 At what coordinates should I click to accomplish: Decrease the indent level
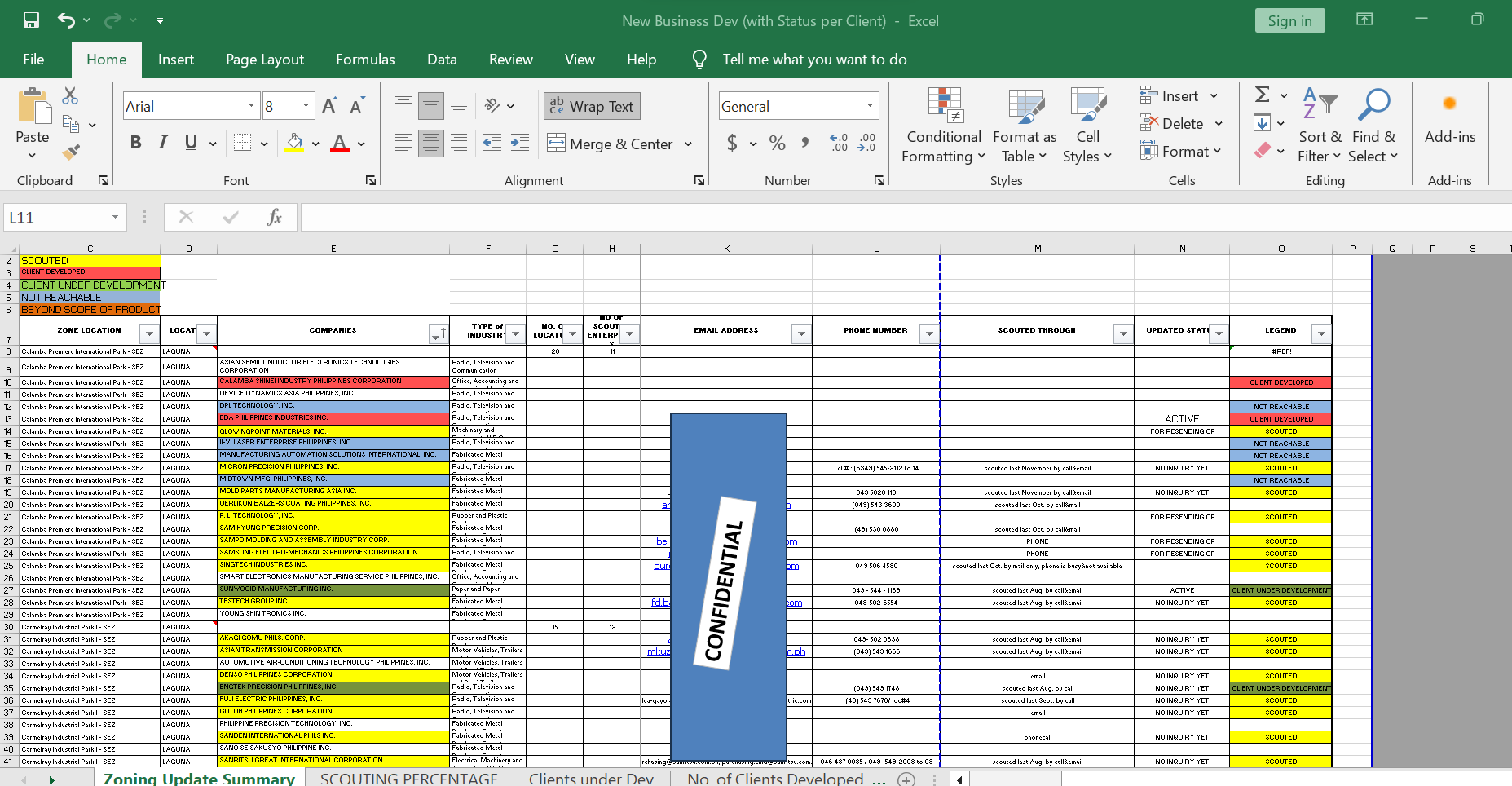point(492,144)
